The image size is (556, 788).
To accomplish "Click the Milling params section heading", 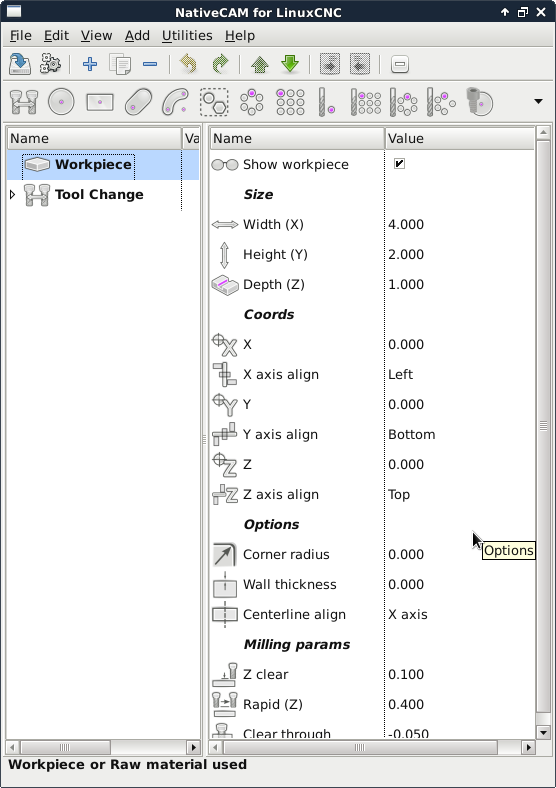I will click(x=297, y=645).
